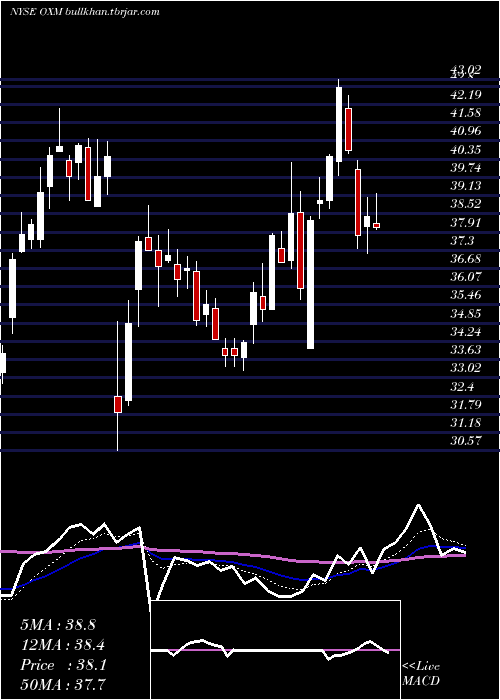
Task: Select the 34.24 price axis label
Action: click(465, 332)
